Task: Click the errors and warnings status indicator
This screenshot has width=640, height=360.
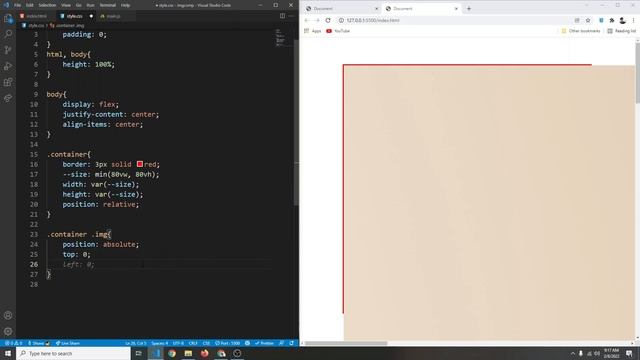Action: coord(13,343)
